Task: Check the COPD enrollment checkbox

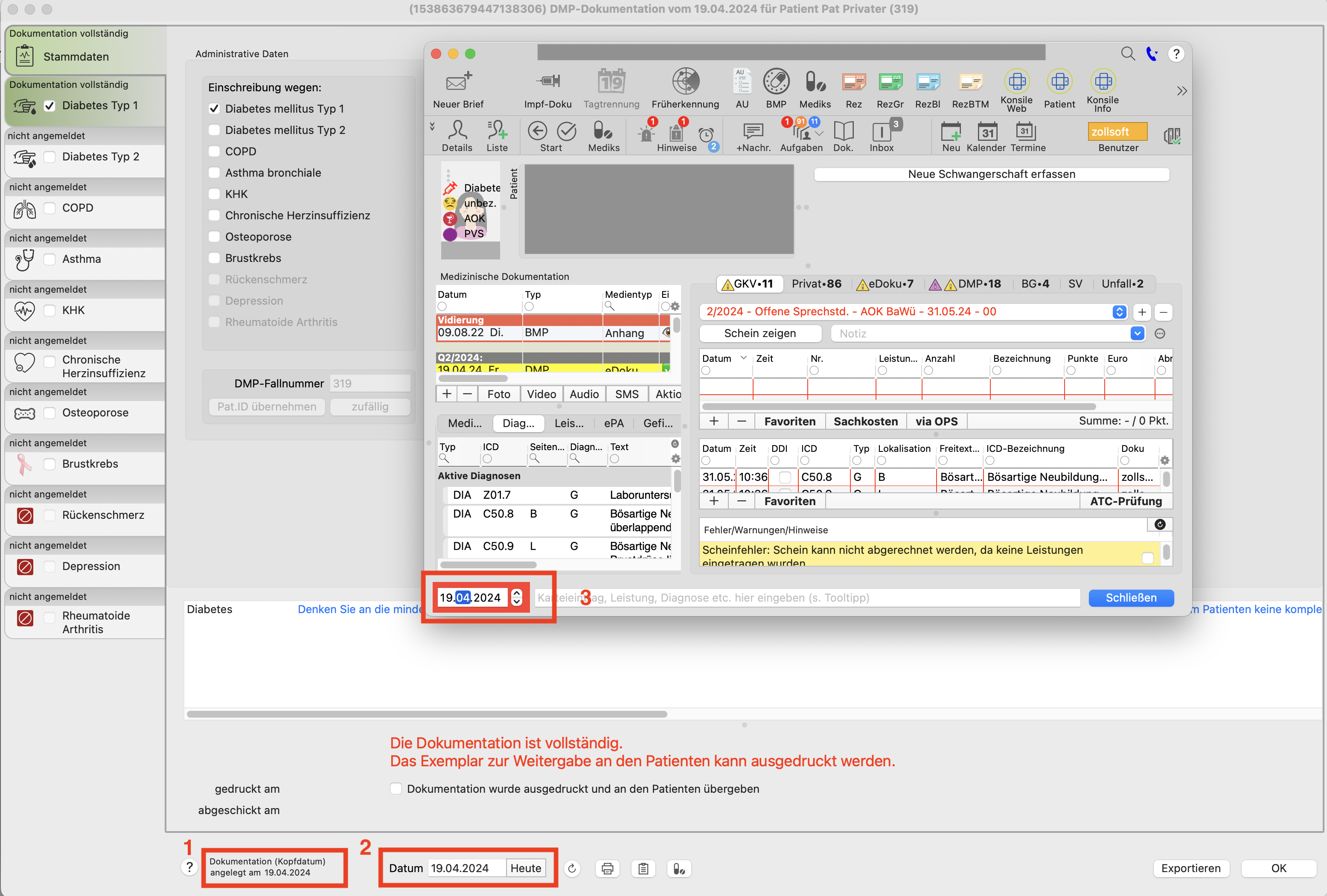Action: point(214,151)
